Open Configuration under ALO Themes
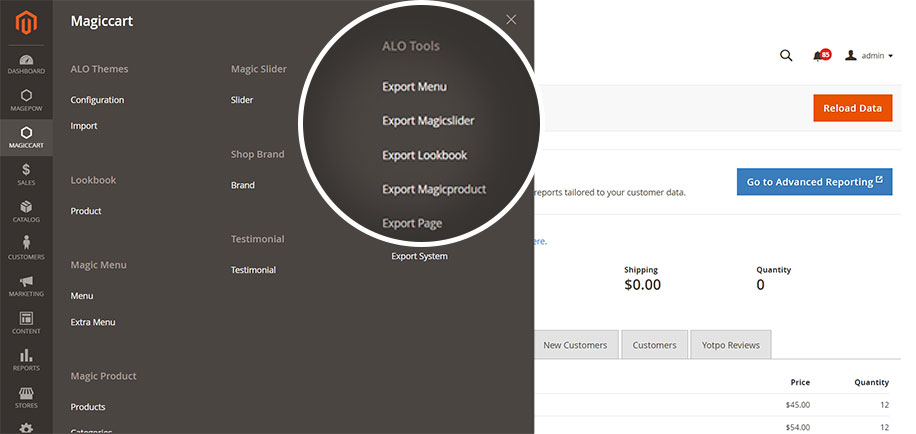 coord(97,100)
